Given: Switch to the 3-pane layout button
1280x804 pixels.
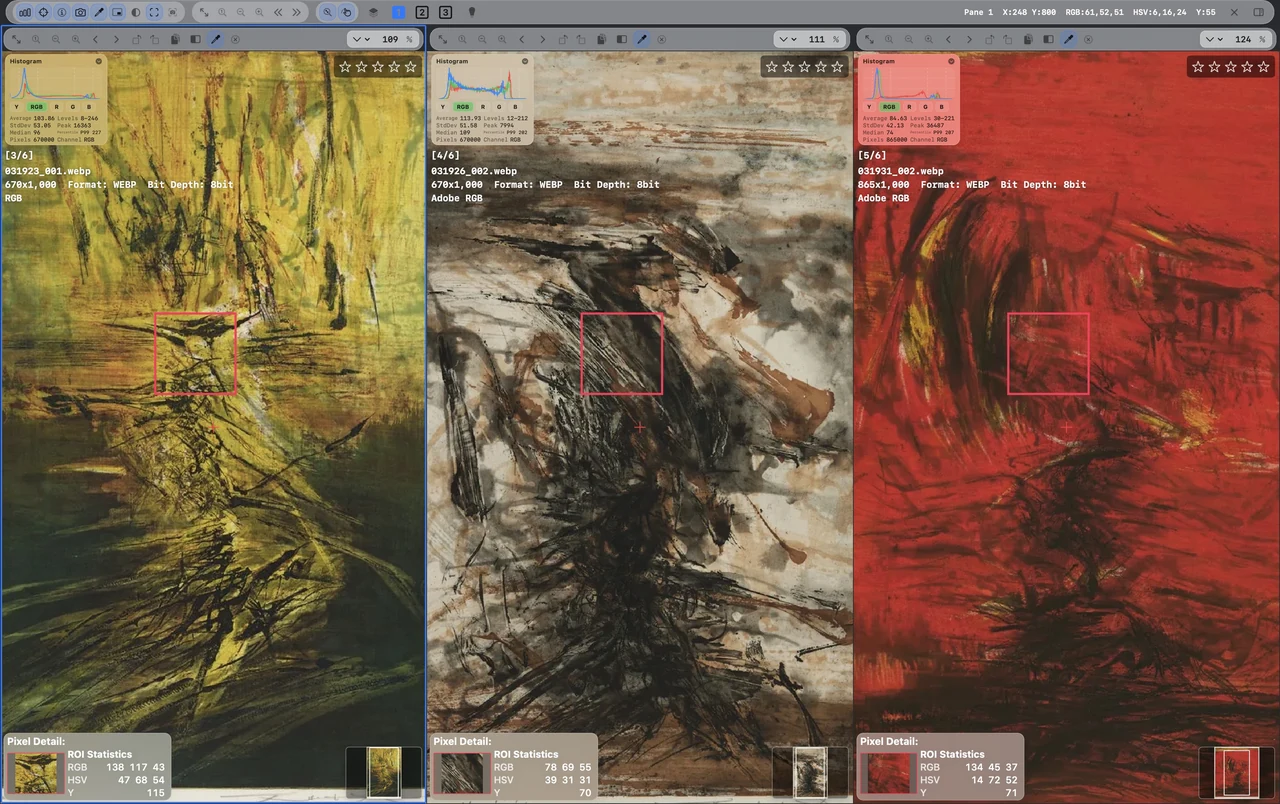Looking at the screenshot, I should click(x=445, y=12).
